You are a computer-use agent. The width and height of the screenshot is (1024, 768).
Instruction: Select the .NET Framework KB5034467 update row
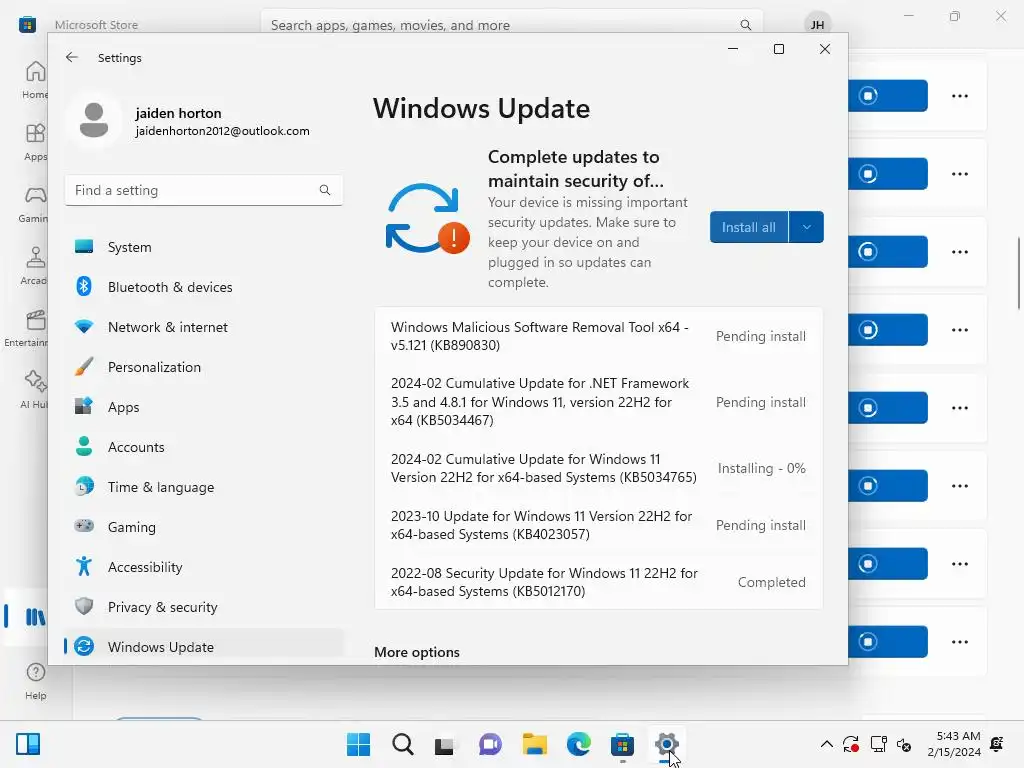tap(598, 402)
